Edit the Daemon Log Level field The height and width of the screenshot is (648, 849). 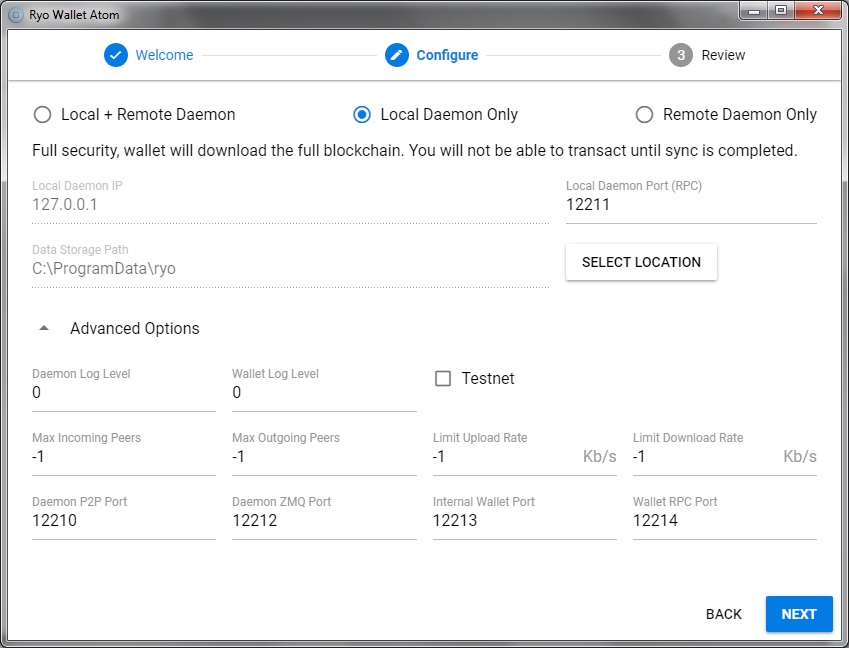click(x=123, y=392)
